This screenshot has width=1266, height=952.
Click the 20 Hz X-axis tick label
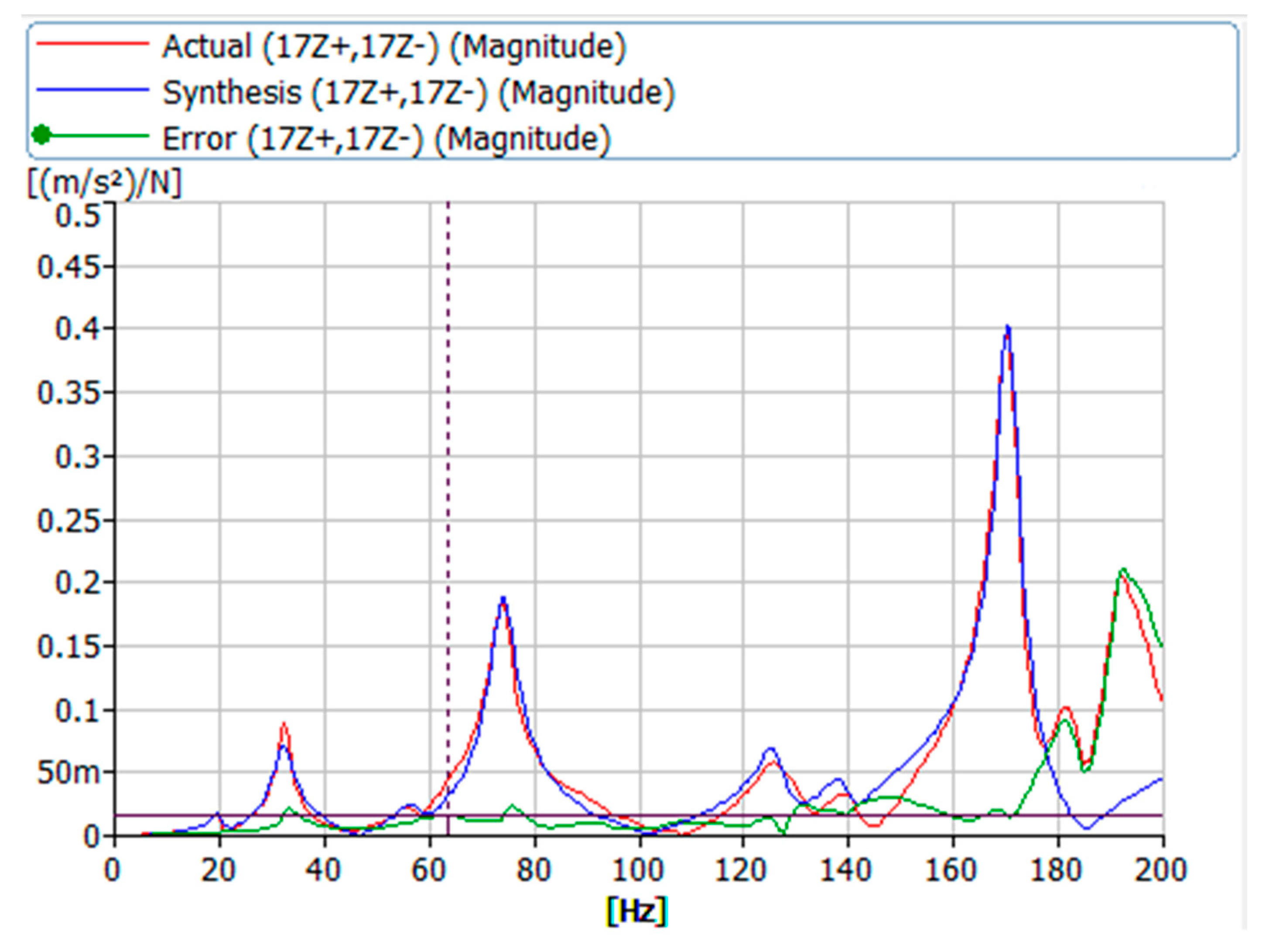click(x=218, y=870)
